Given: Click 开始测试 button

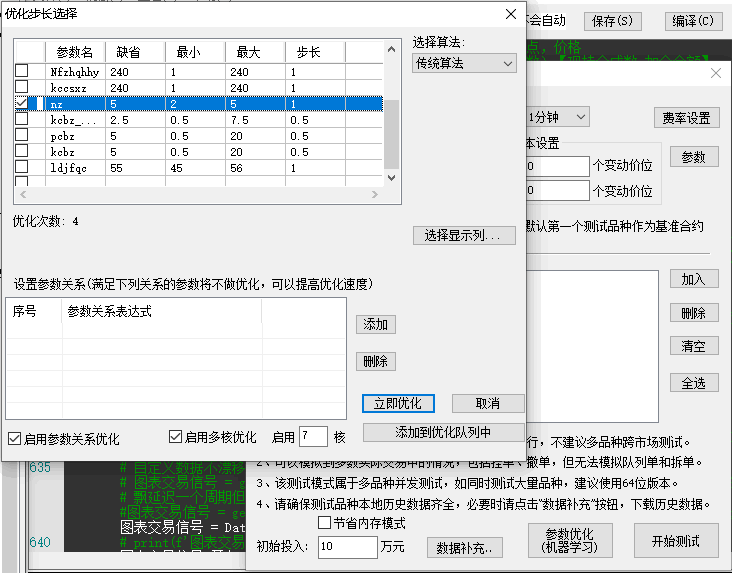Looking at the screenshot, I should tap(676, 540).
